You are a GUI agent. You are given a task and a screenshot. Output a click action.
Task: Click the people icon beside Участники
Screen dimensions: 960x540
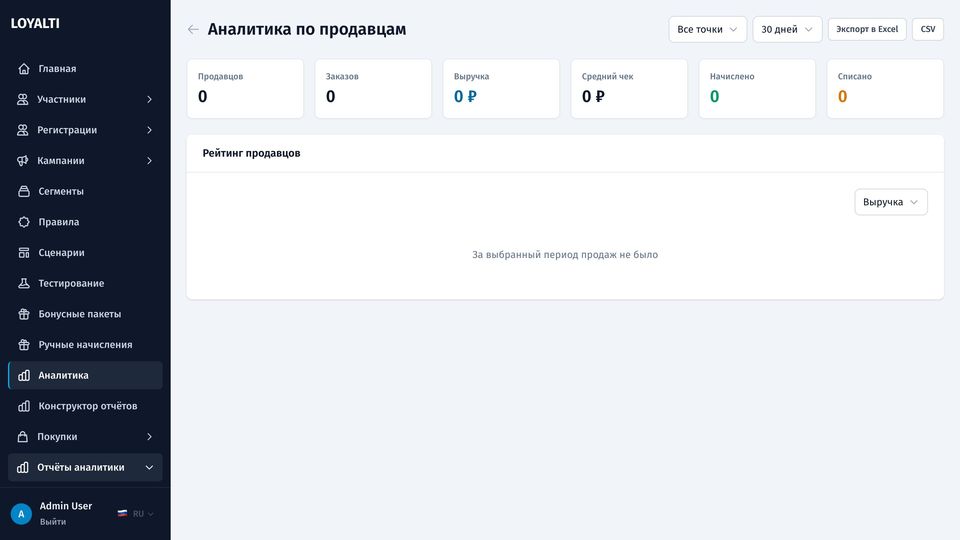click(23, 99)
